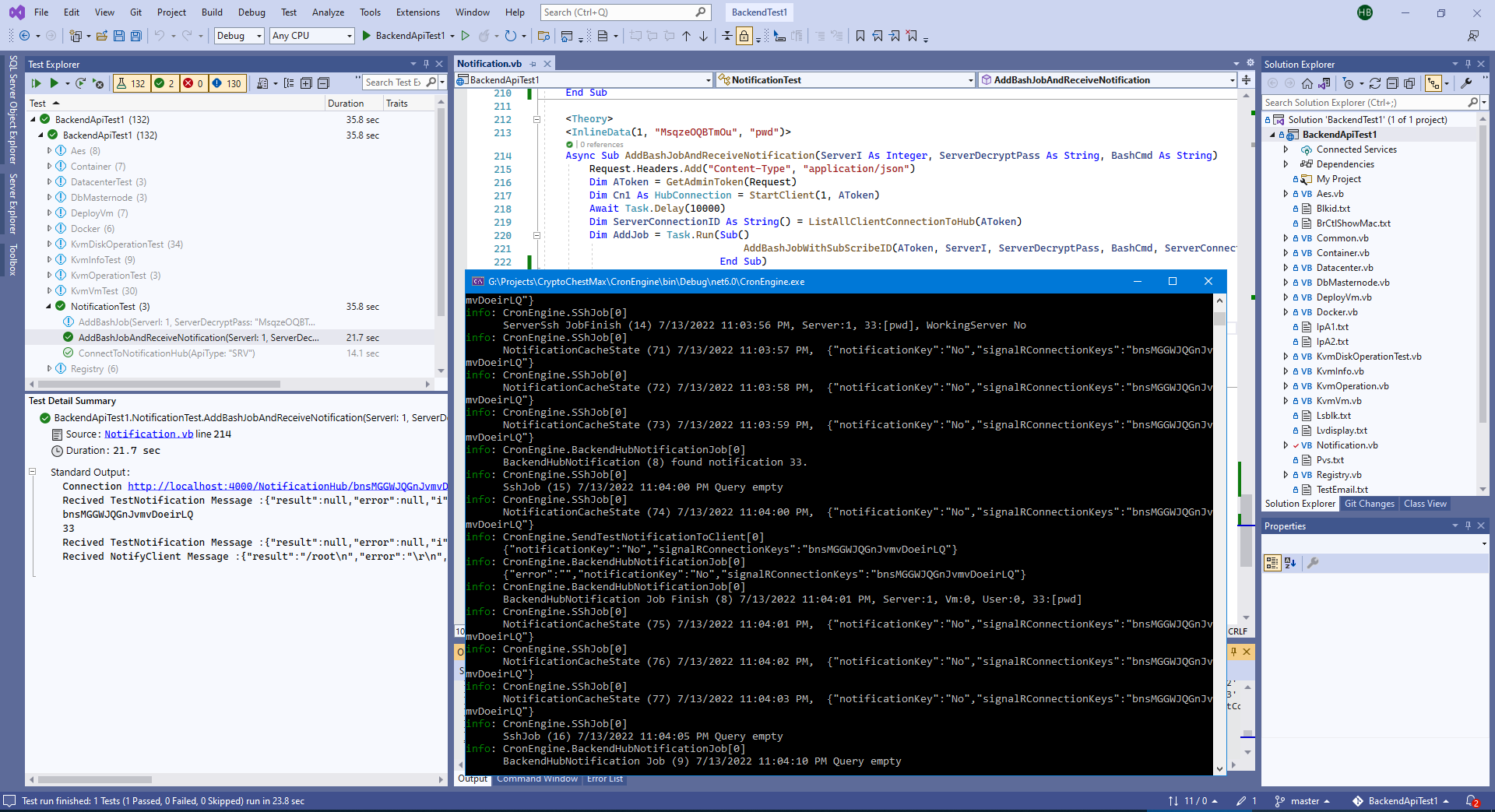
Task: Switch to the Git Changes tab
Action: point(1369,504)
